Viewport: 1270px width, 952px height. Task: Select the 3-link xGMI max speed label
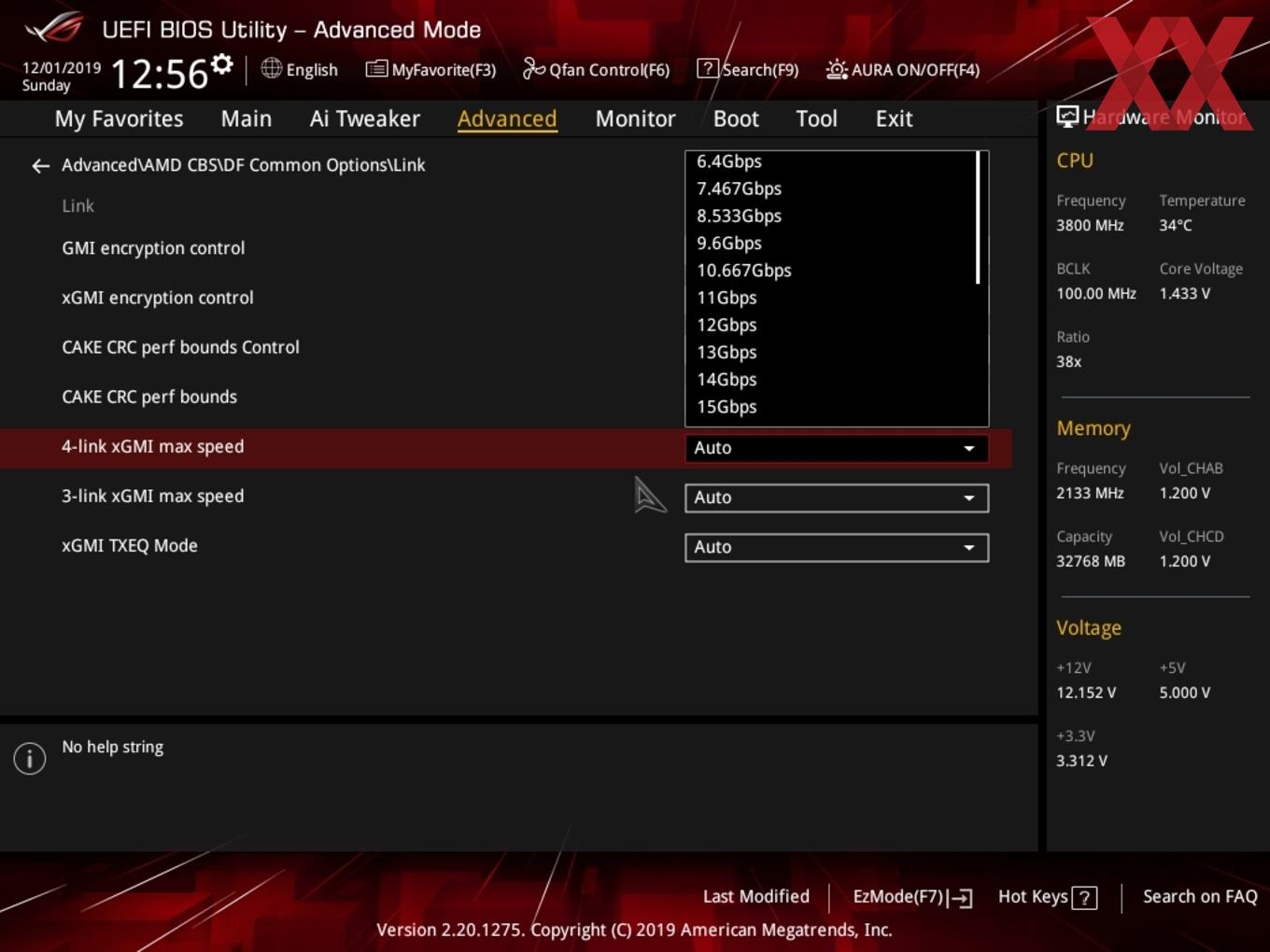point(152,496)
